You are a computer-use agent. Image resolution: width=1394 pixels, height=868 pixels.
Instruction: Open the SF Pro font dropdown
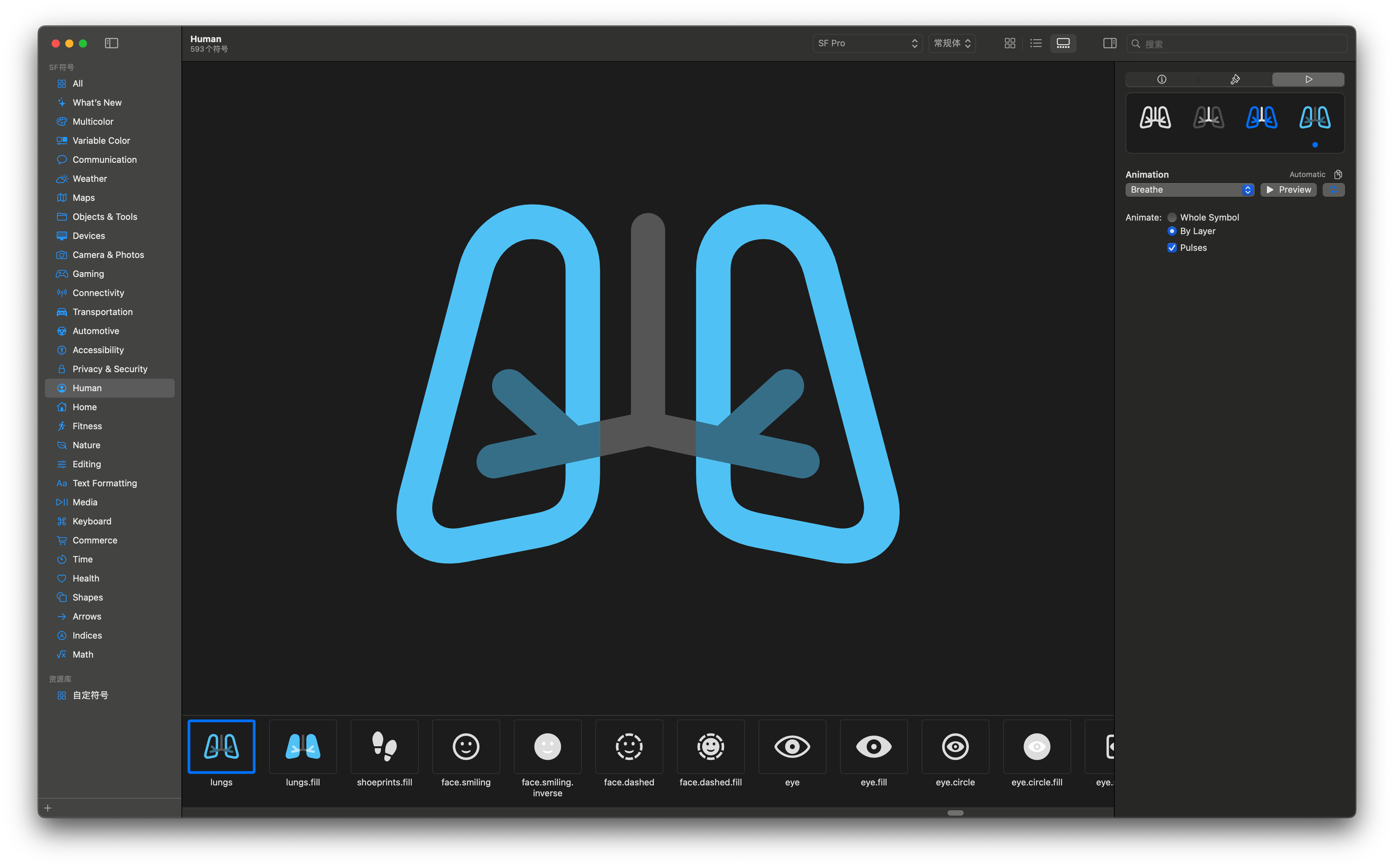pyautogui.click(x=867, y=43)
